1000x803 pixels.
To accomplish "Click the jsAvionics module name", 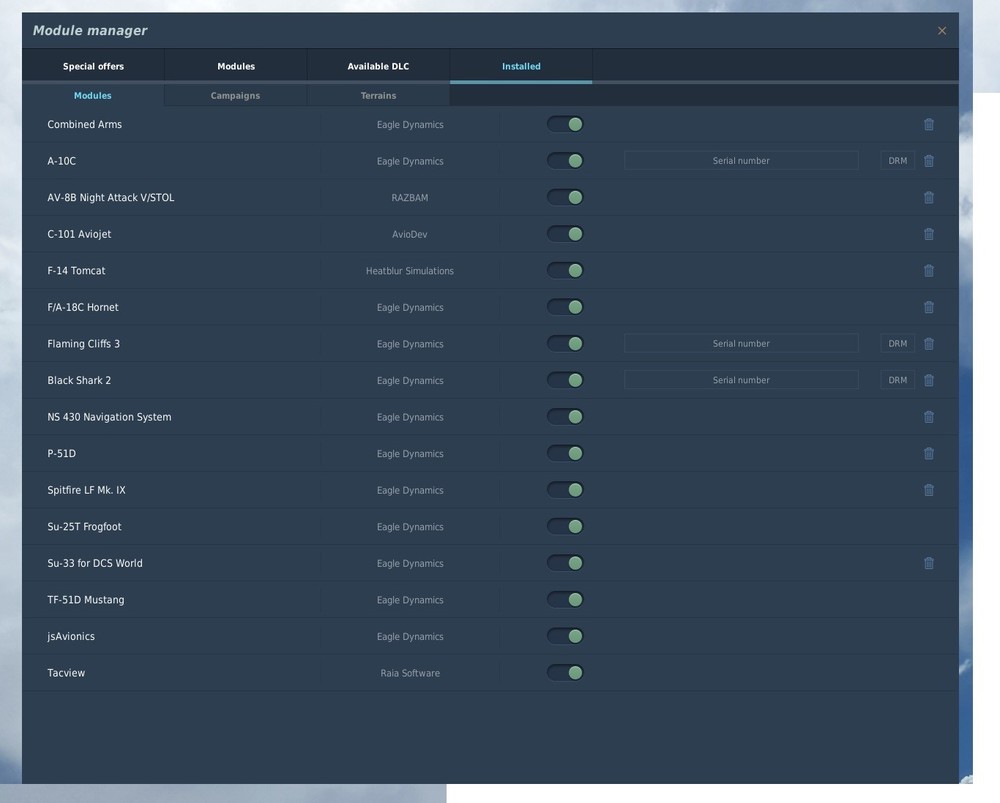I will (x=71, y=637).
